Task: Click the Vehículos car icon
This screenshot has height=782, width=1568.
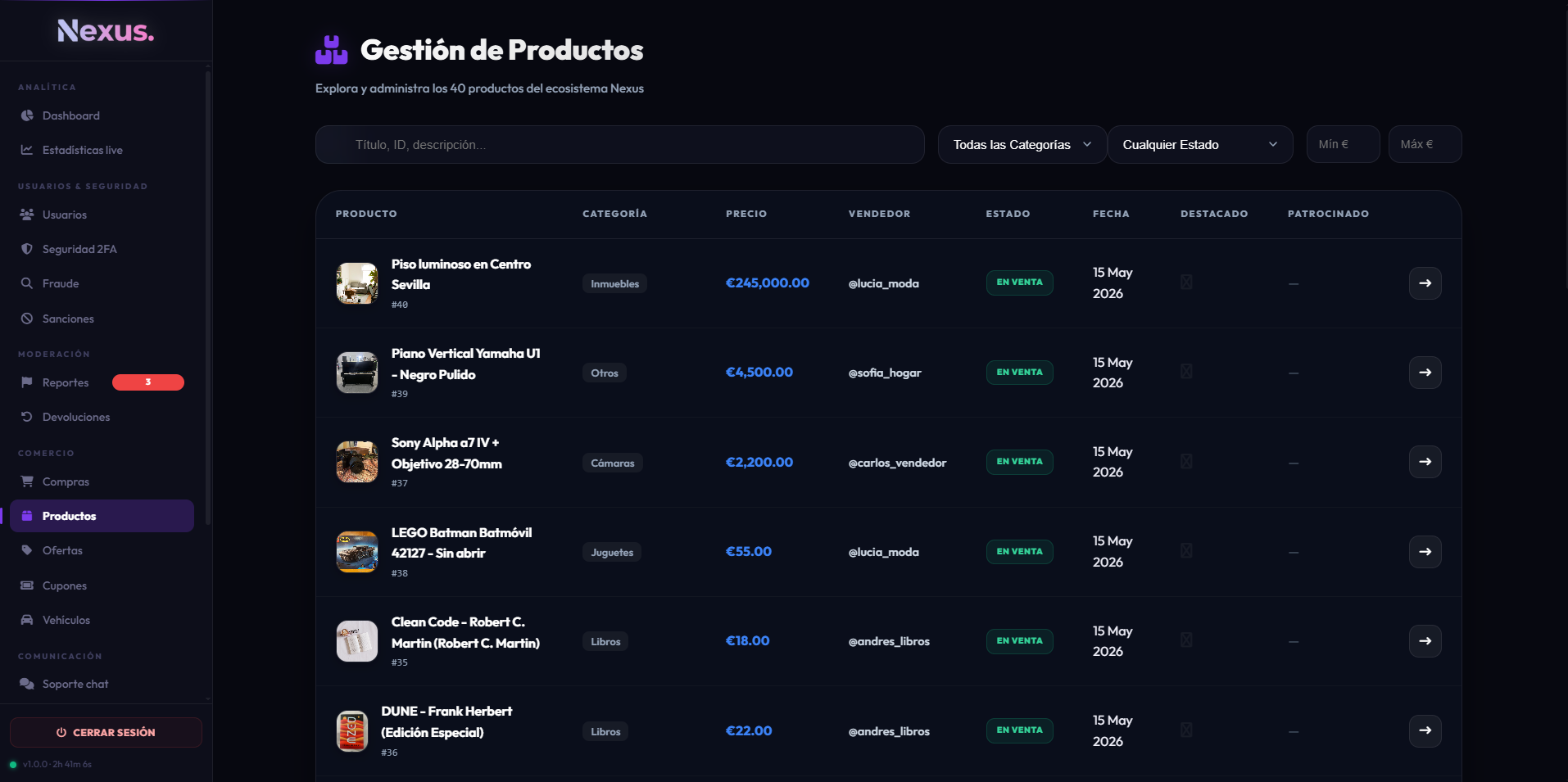Action: tap(27, 620)
